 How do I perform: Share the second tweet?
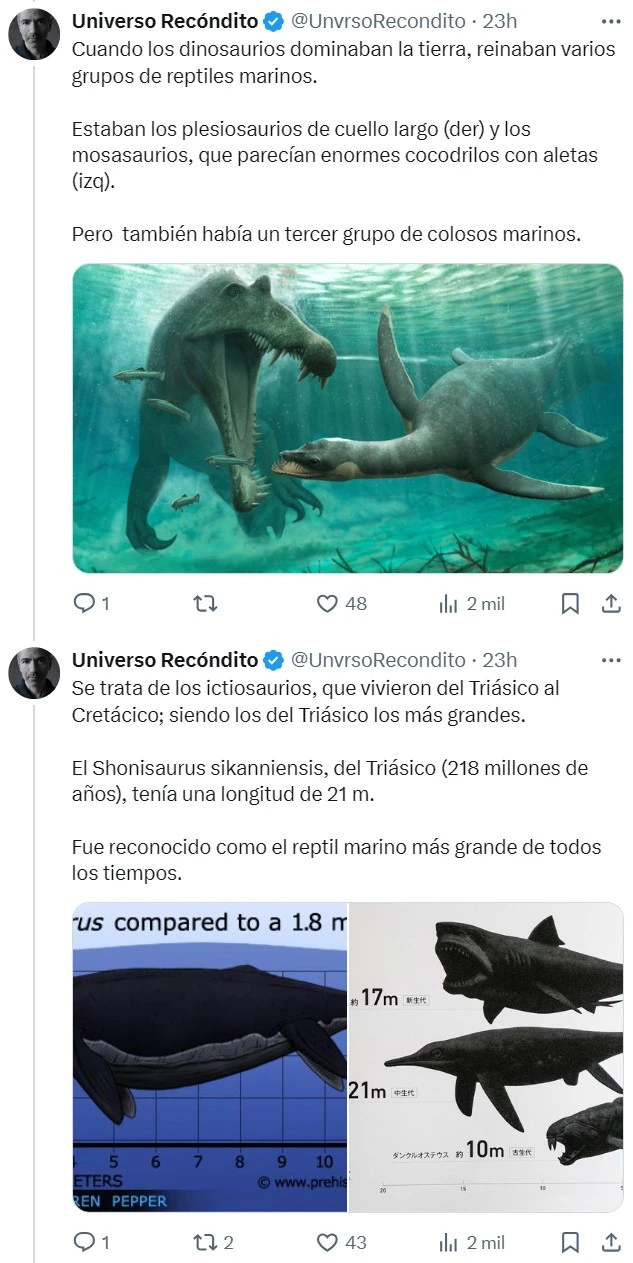609,1242
